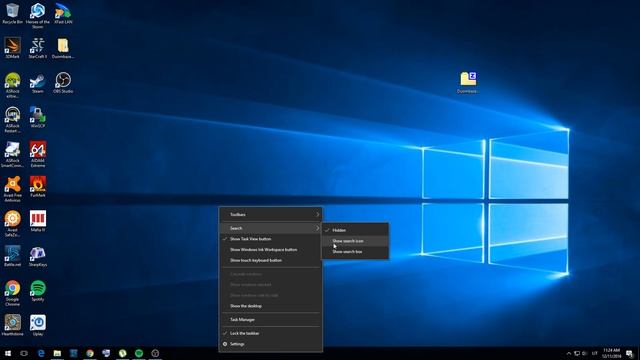Select Hidden search option
Screen dimensions: 640x360
pos(355,230)
